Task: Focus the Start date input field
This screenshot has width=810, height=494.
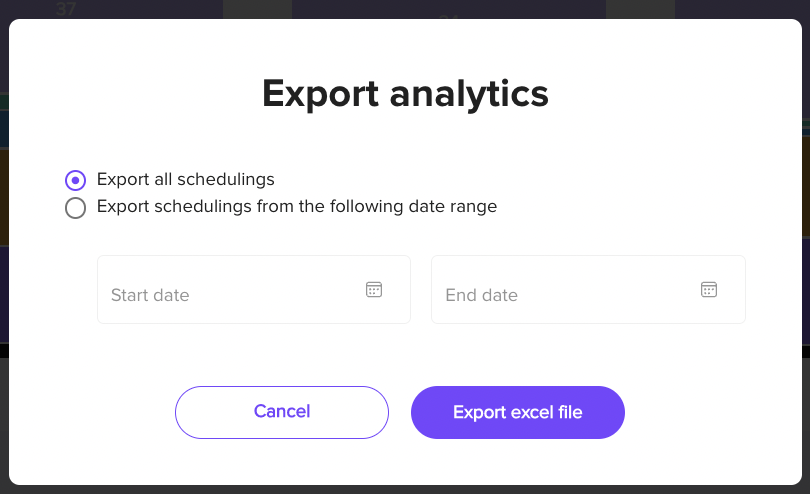Action: (254, 289)
